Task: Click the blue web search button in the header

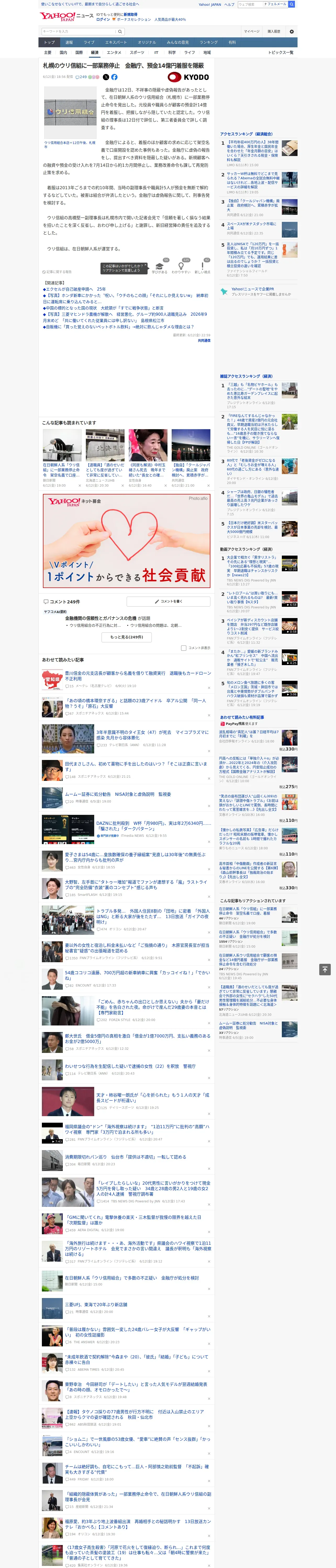Action: pyautogui.click(x=292, y=4)
